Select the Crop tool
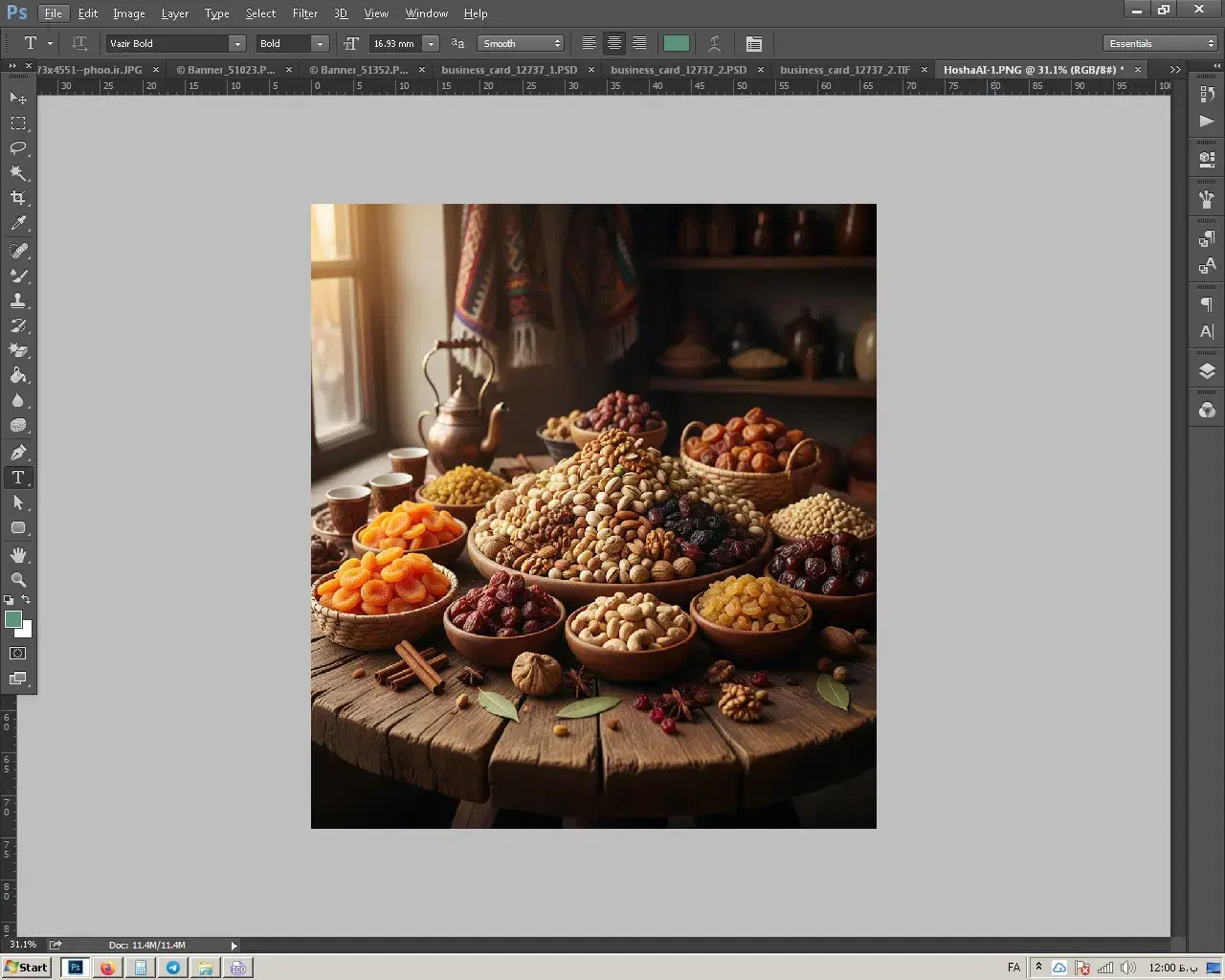Image resolution: width=1225 pixels, height=980 pixels. [x=18, y=198]
